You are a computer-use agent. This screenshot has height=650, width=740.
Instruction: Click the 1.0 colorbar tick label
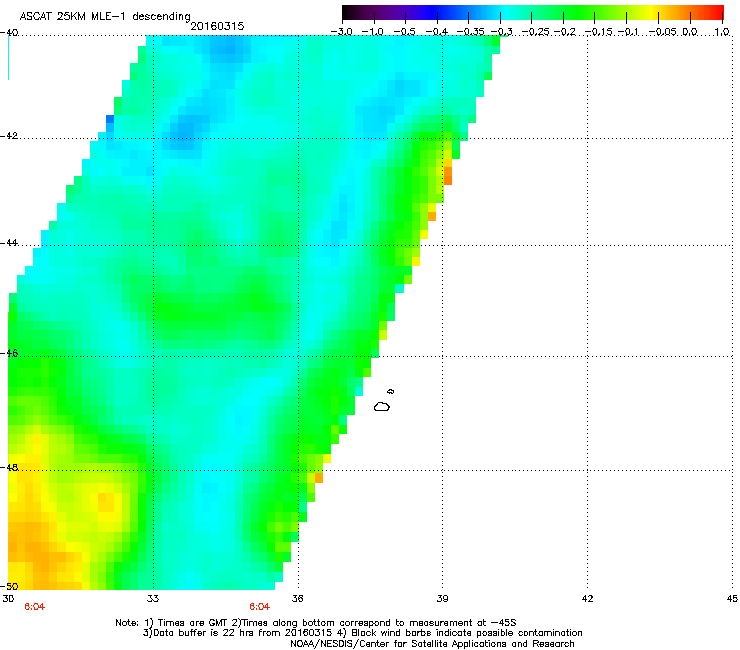(x=722, y=32)
